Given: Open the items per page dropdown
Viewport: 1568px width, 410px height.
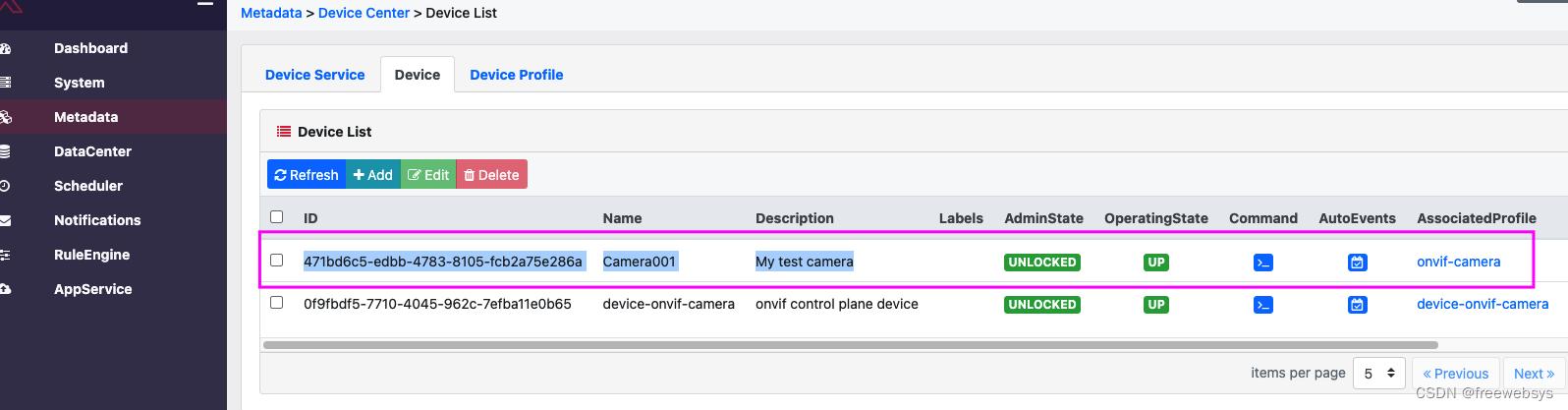Looking at the screenshot, I should [1378, 374].
